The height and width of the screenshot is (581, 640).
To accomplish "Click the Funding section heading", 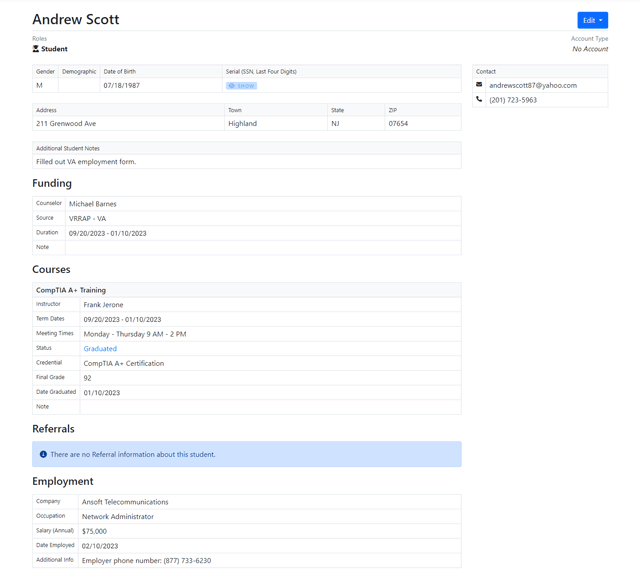I will [52, 183].
